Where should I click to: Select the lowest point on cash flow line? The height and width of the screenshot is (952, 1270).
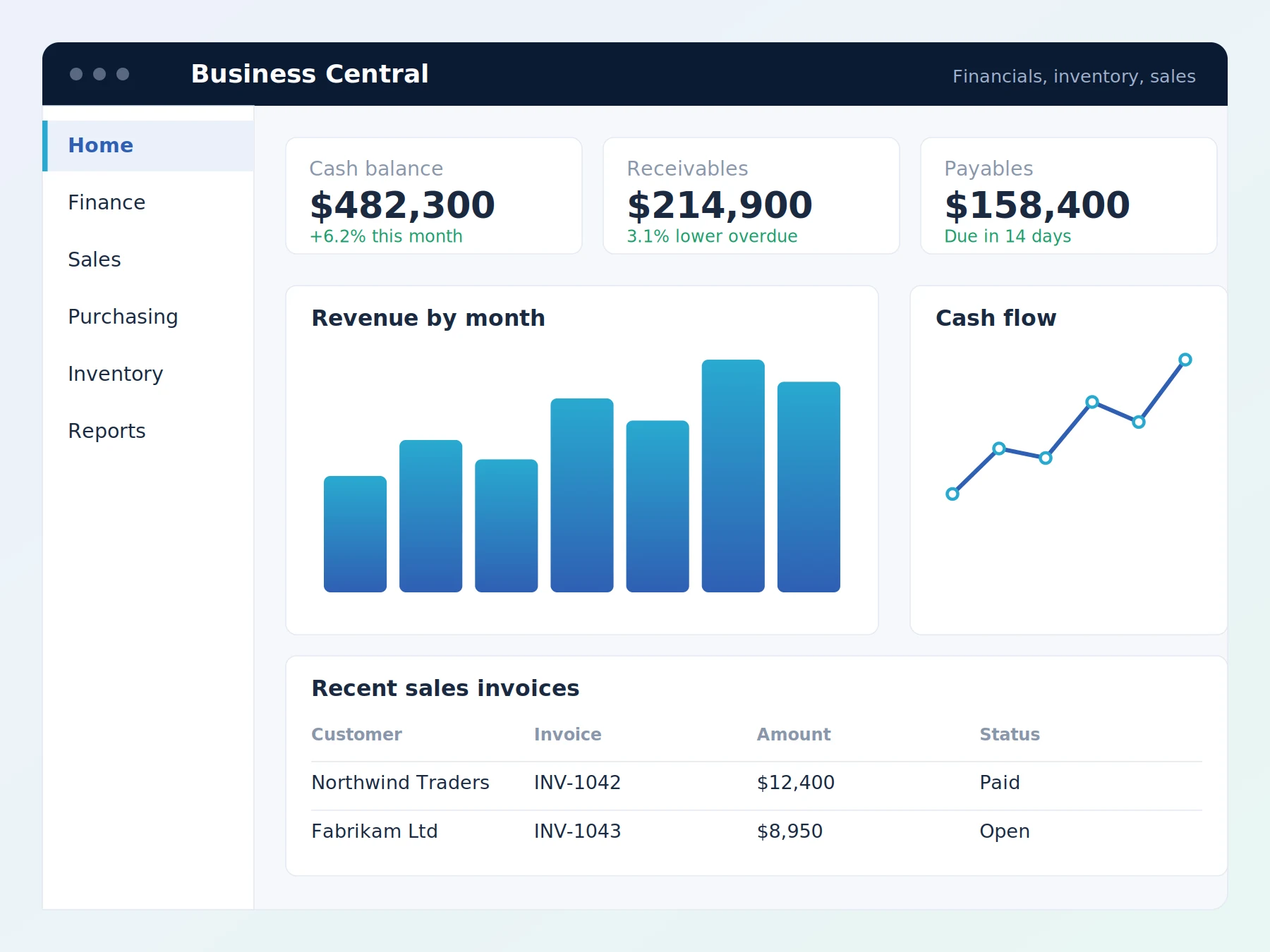click(x=953, y=494)
